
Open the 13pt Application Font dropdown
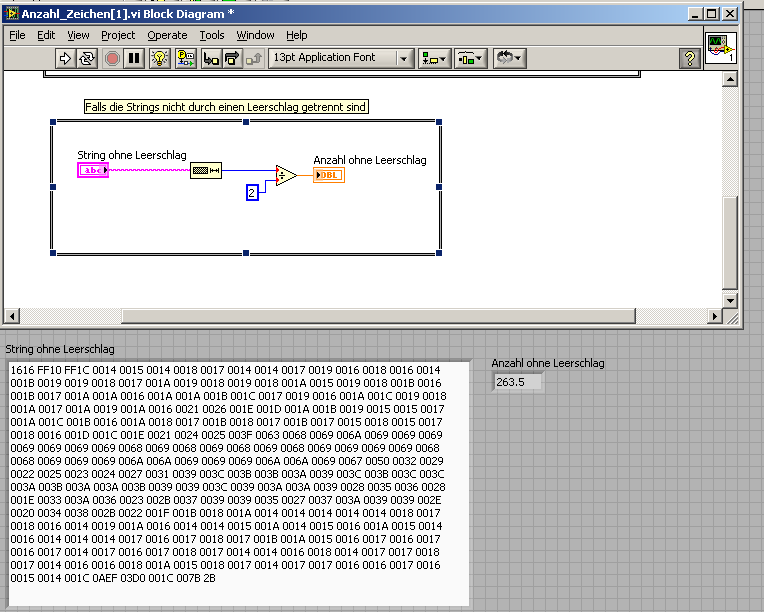[x=340, y=58]
